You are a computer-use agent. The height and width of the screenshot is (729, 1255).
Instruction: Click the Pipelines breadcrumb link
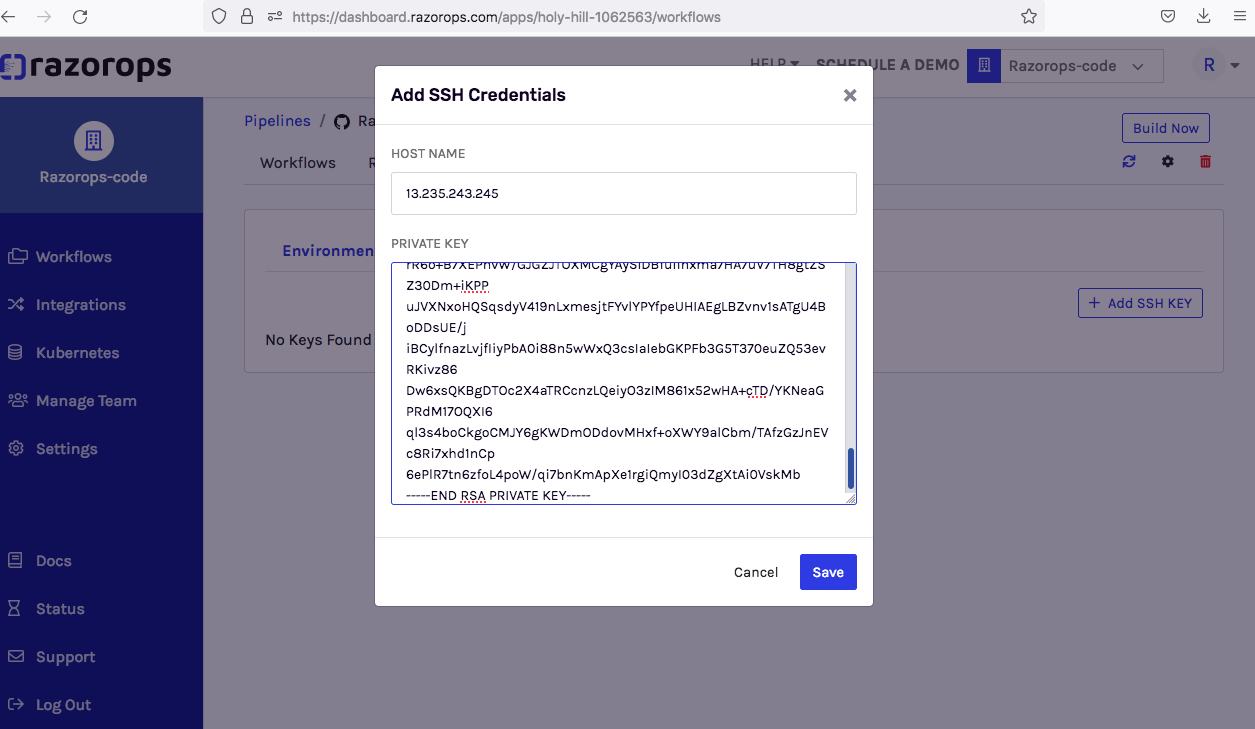click(277, 121)
